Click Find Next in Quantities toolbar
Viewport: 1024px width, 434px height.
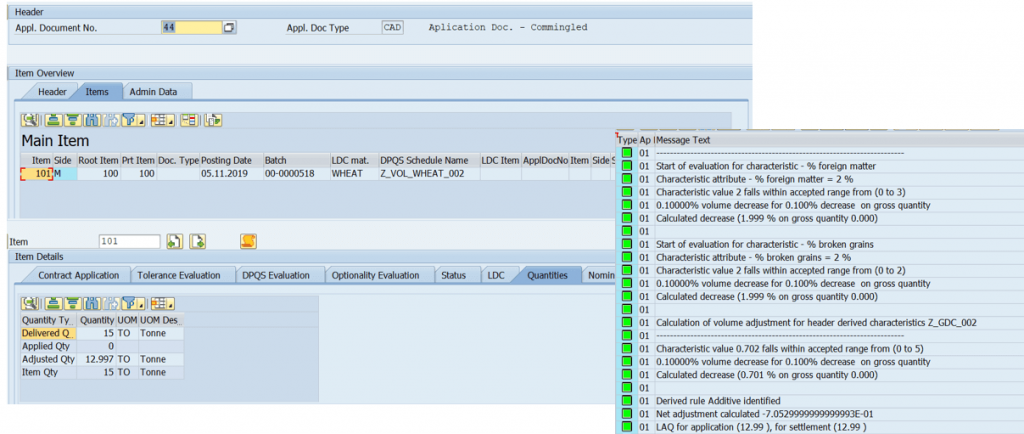111,303
